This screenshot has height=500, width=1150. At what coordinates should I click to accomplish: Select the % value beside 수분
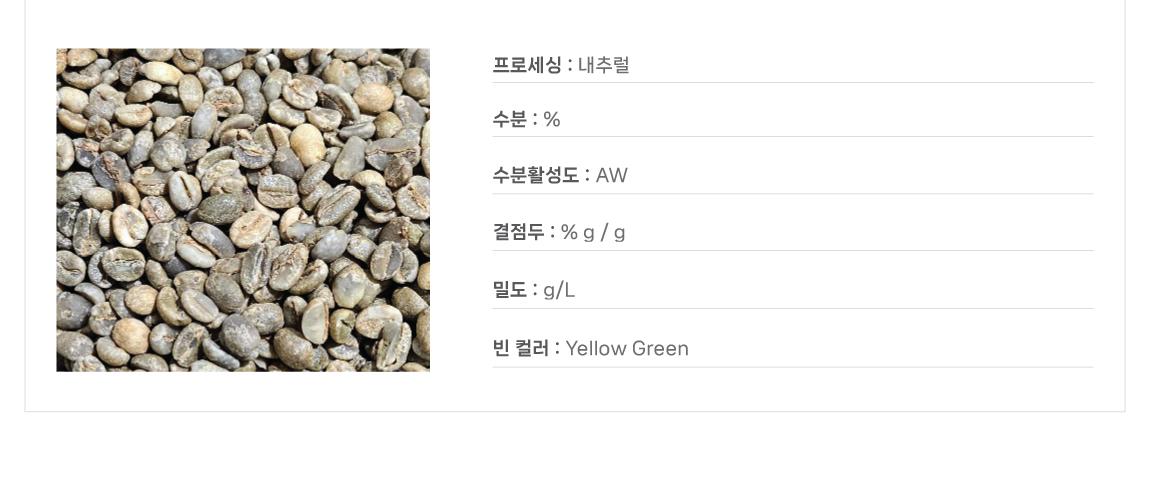552,120
